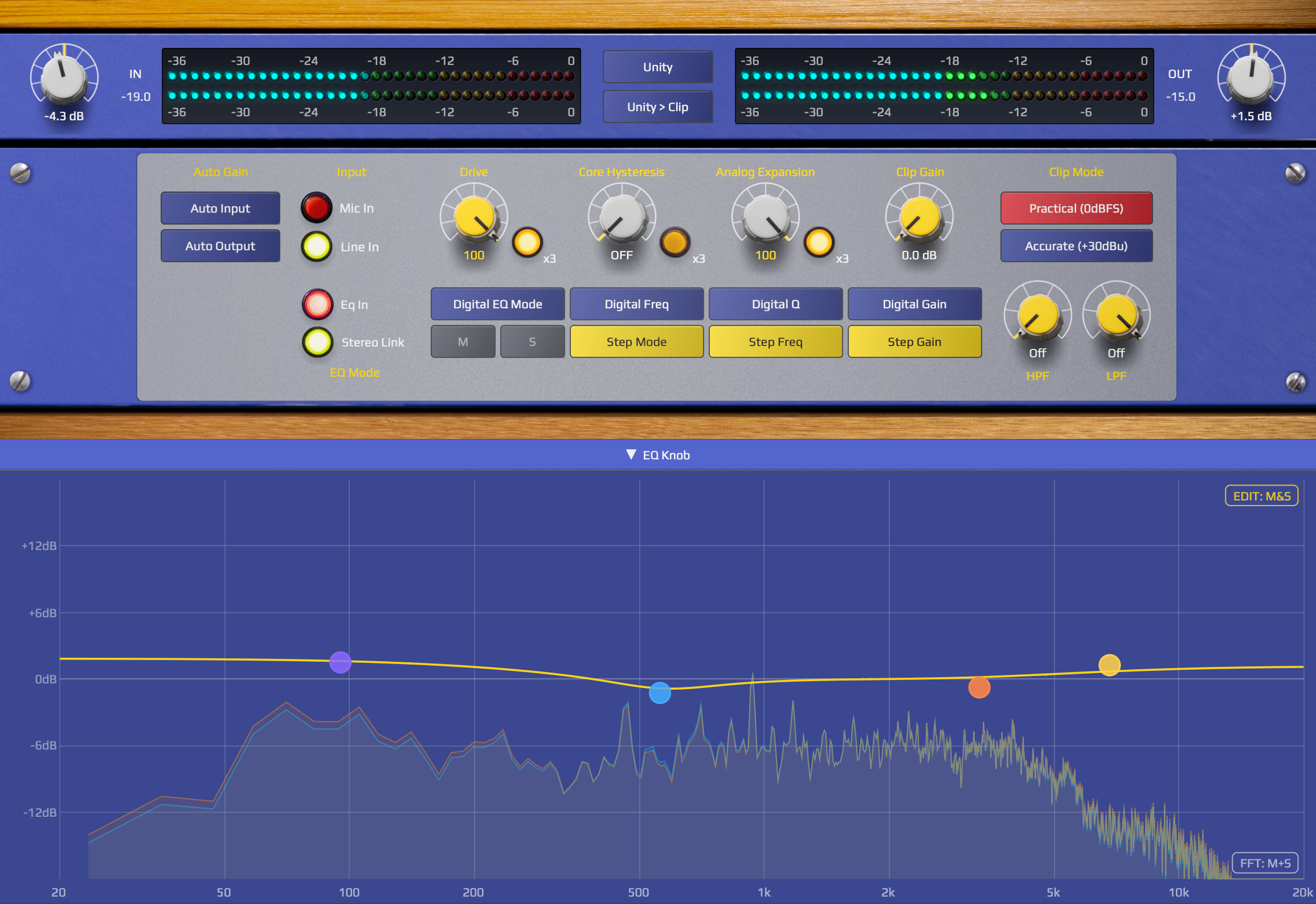Viewport: 1316px width, 904px height.
Task: Click the Unity > Clip button
Action: tap(658, 107)
